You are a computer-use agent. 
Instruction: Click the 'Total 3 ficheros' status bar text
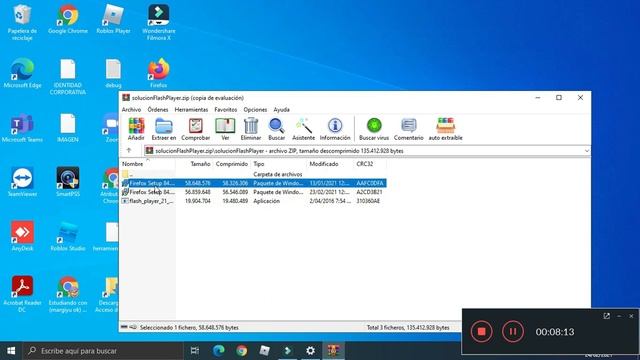pos(408,327)
